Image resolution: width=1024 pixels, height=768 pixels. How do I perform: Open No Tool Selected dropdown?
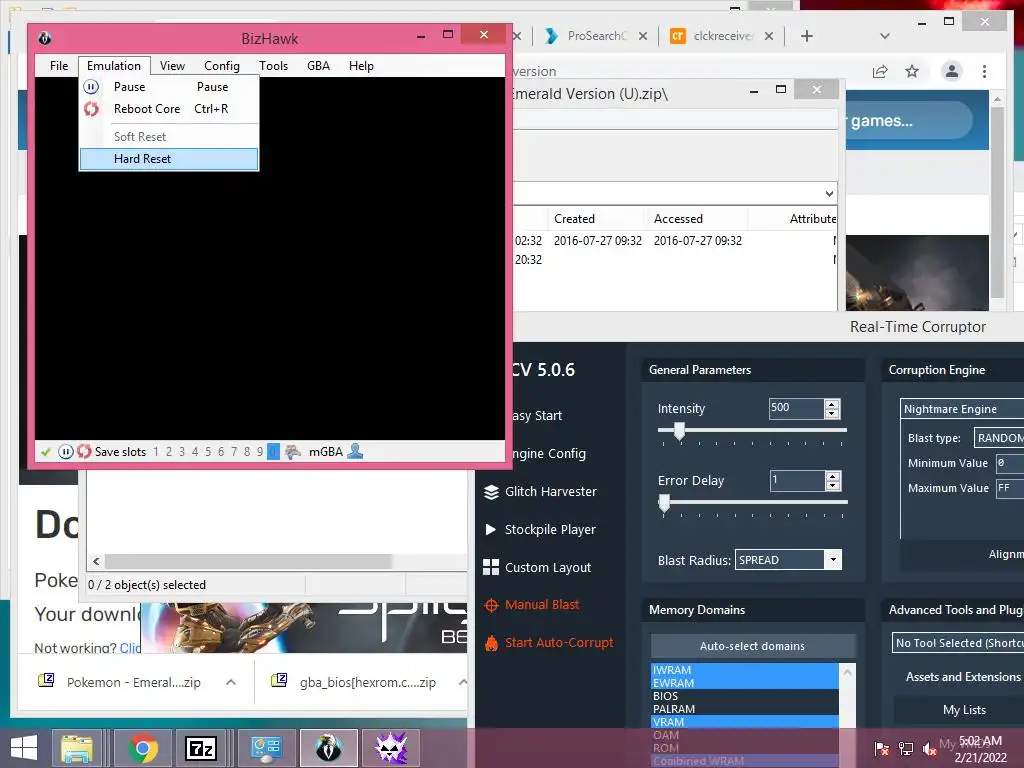point(958,643)
